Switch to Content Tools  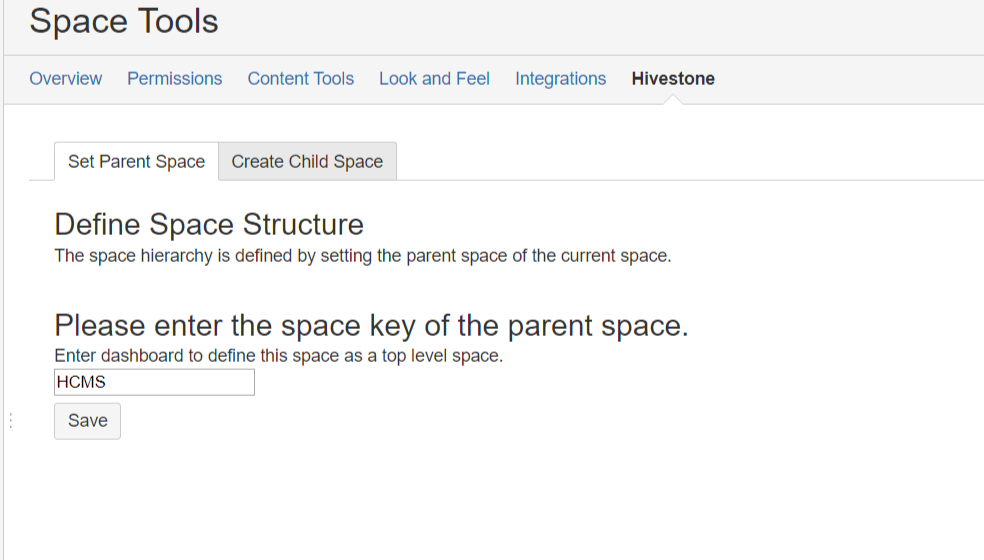point(300,79)
